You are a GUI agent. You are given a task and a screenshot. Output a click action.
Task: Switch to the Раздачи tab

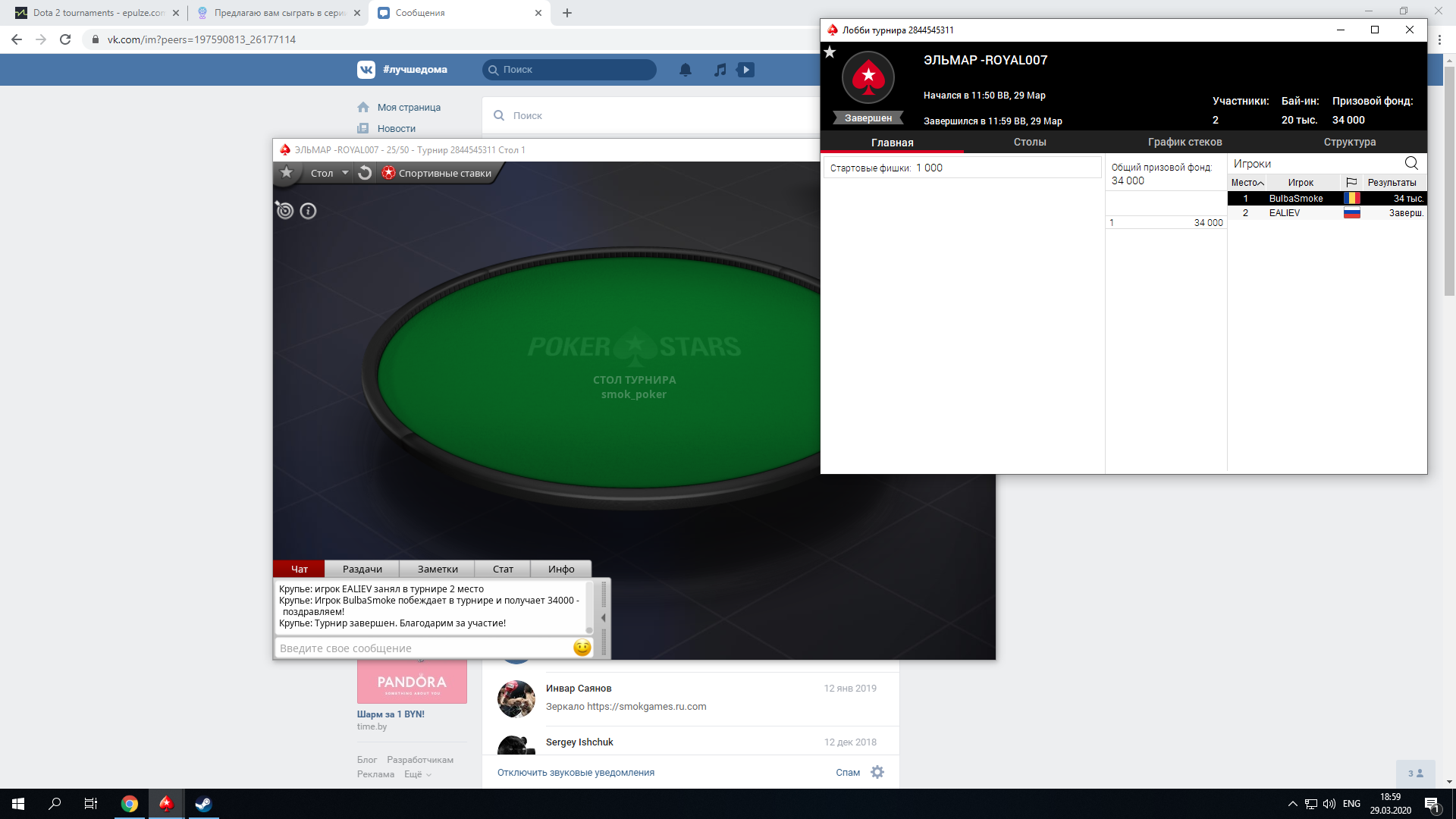362,569
